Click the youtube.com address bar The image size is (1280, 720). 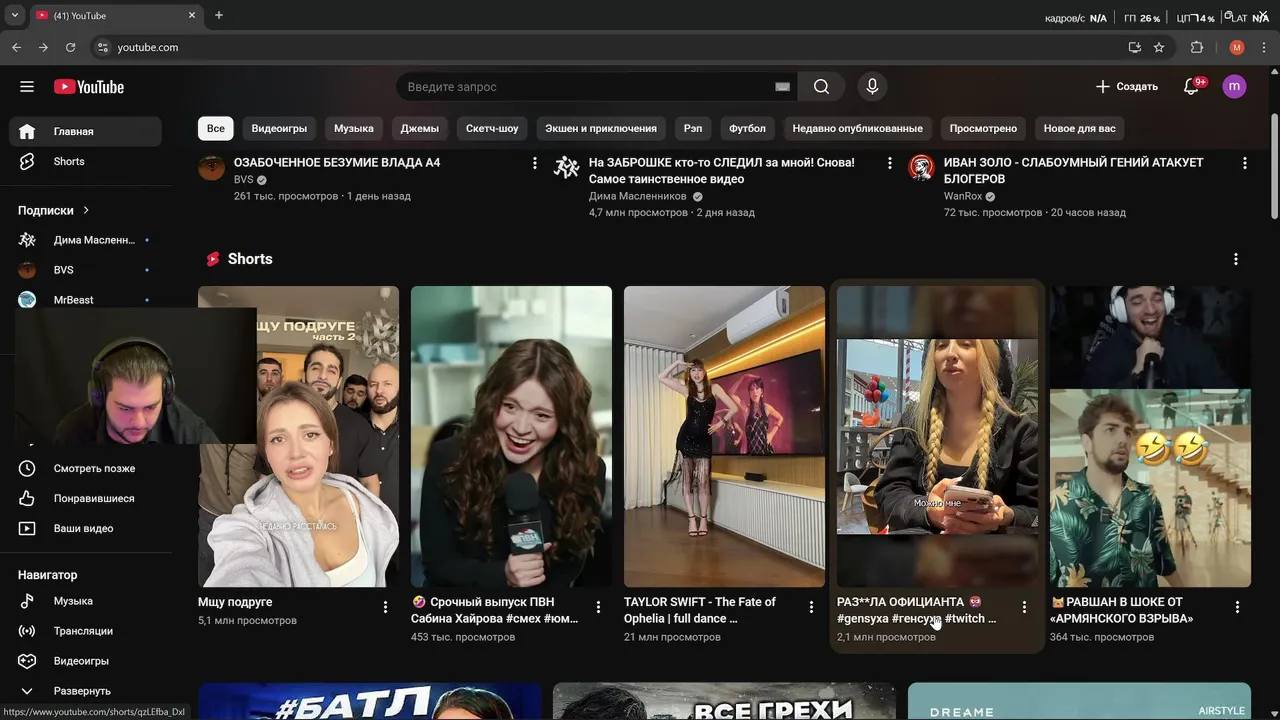tap(610, 47)
